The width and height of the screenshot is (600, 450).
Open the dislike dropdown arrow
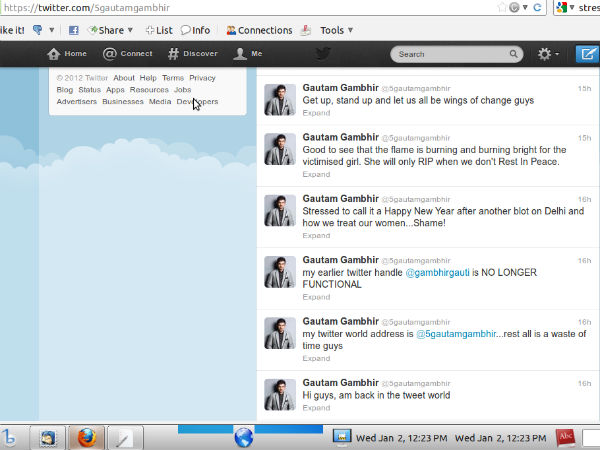(x=52, y=30)
